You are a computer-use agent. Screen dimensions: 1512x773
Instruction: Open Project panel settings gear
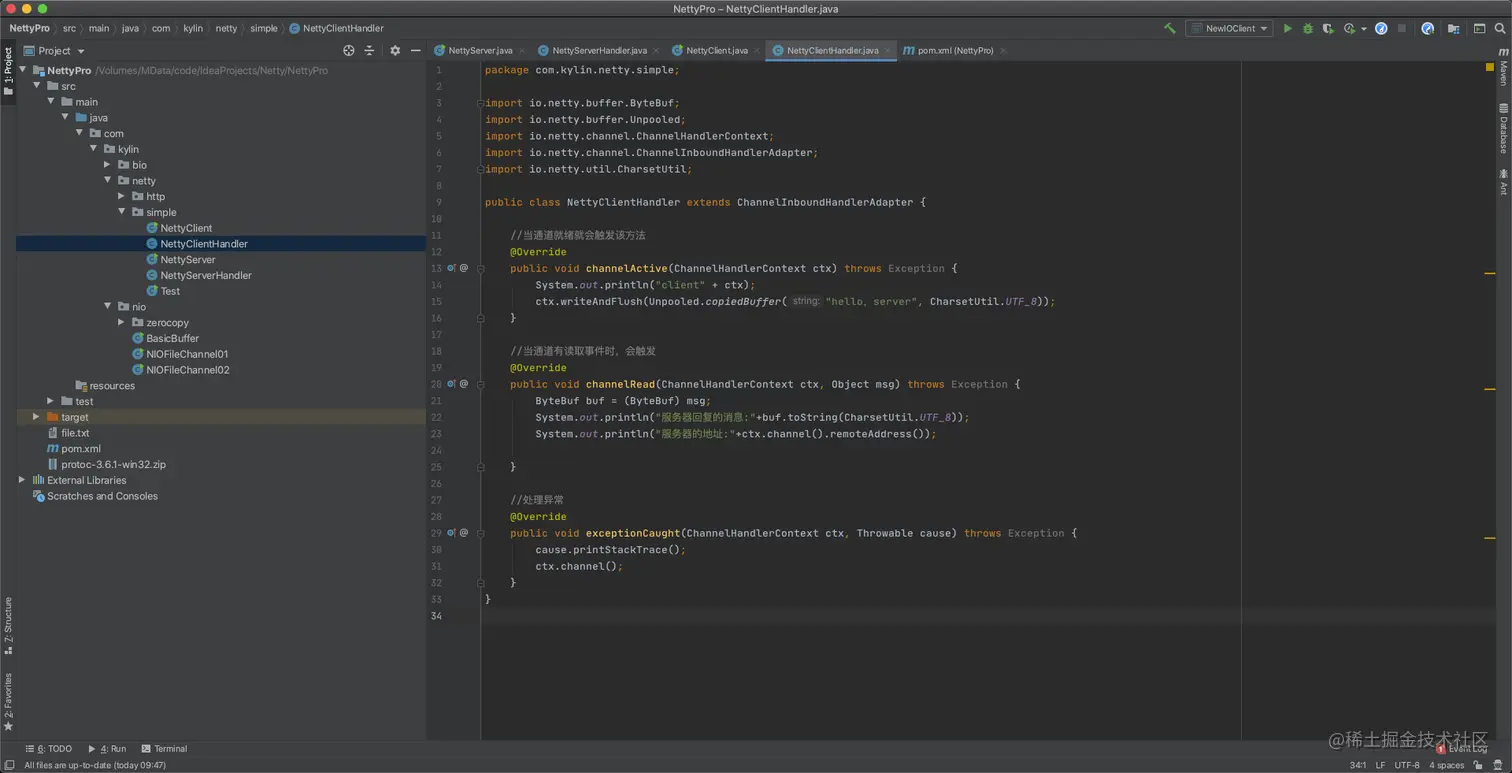click(395, 51)
